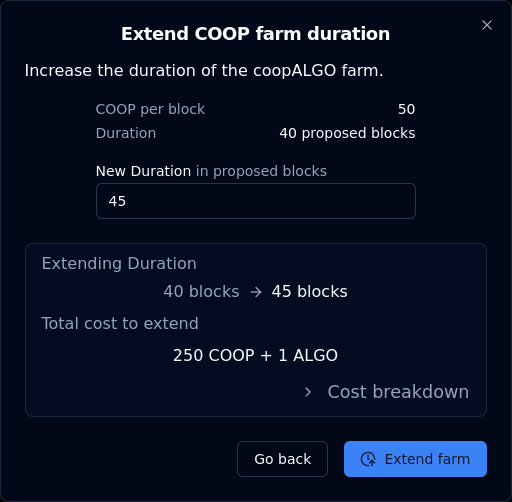The height and width of the screenshot is (502, 512).
Task: Confirm with the Extend farm button
Action: click(415, 459)
